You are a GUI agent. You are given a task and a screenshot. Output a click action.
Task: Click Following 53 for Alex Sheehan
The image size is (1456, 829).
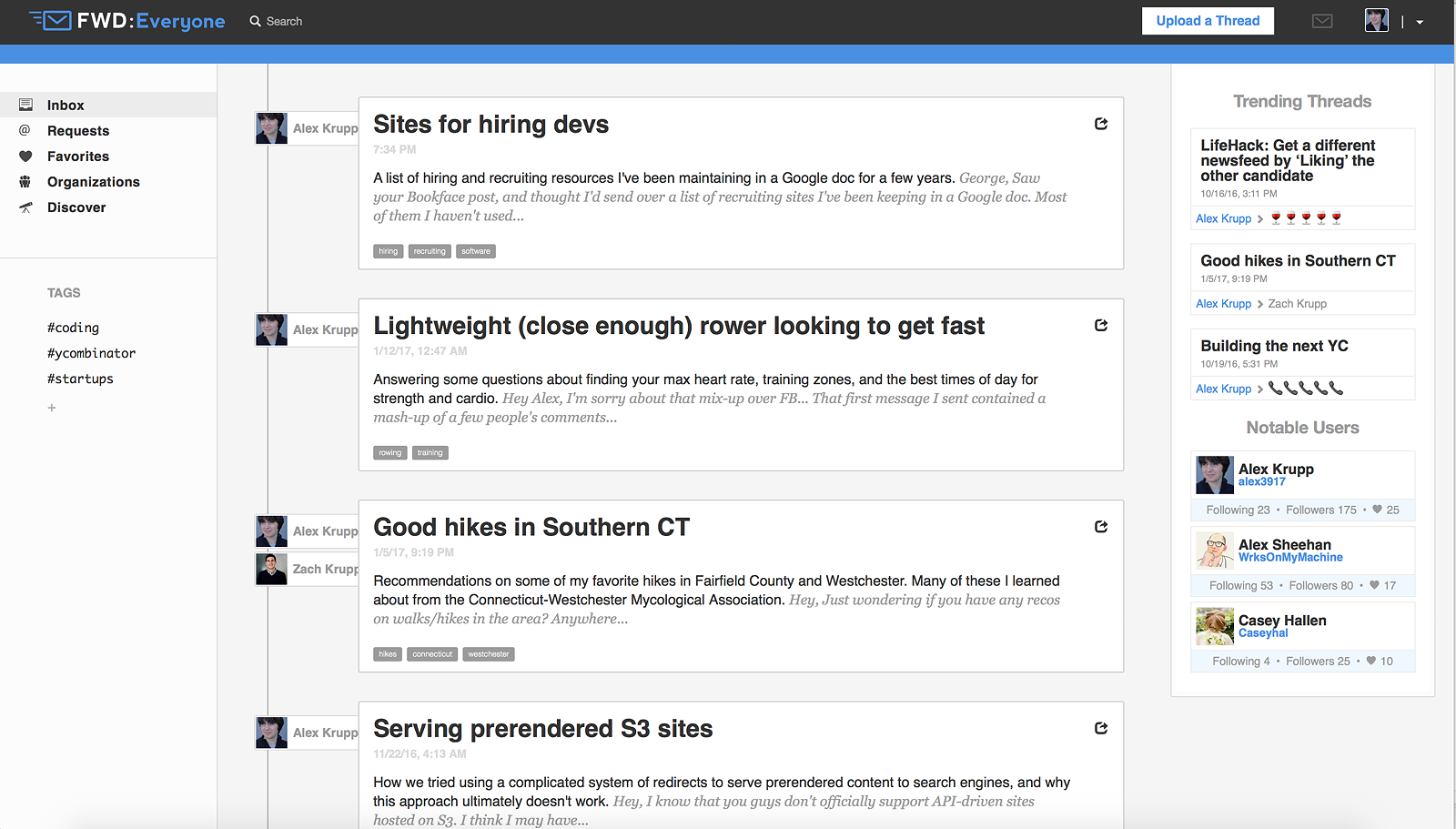[1241, 586]
